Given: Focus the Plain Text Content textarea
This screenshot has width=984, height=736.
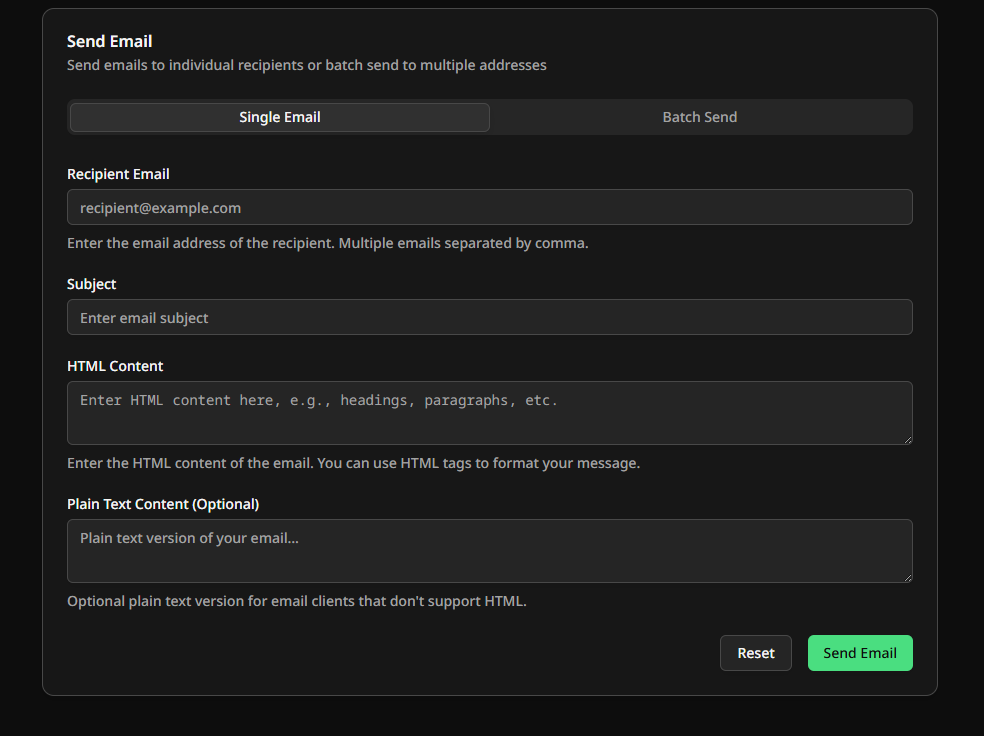Looking at the screenshot, I should coord(489,550).
